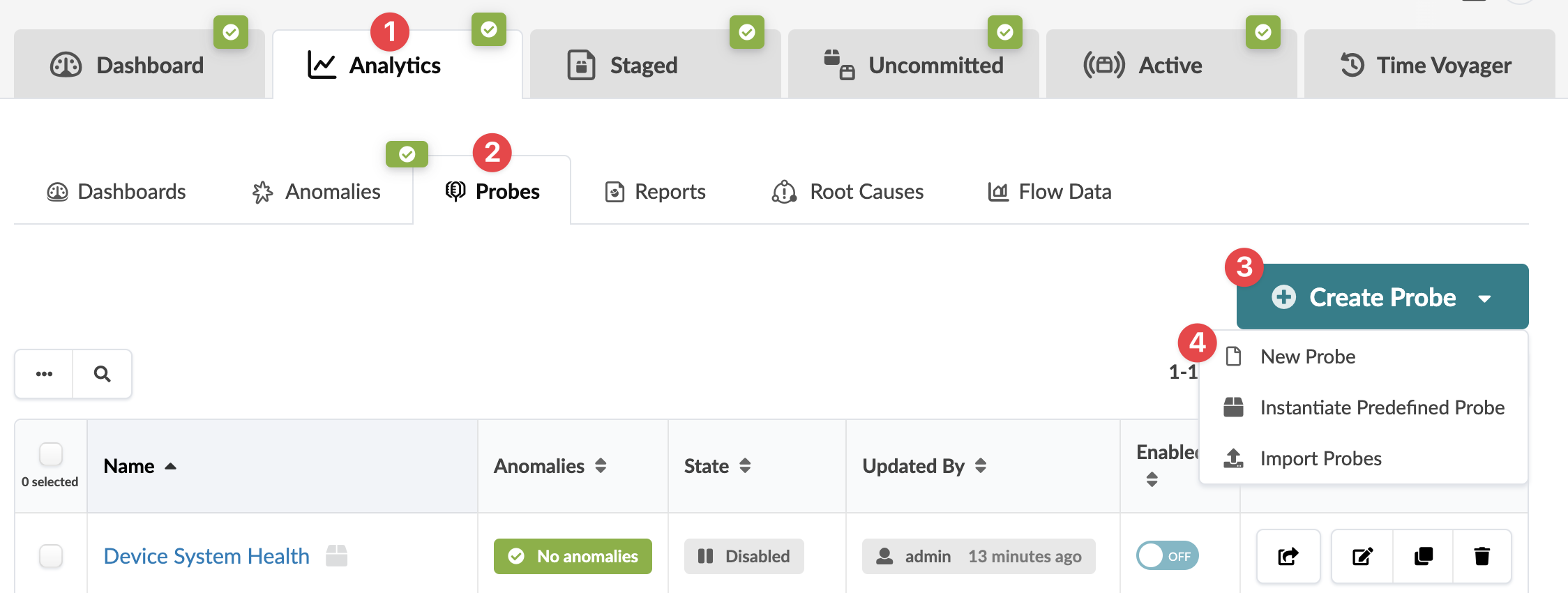Screen dimensions: 1568x593
Task: Choose Instantiate Predefined Probe option
Action: [x=1382, y=407]
